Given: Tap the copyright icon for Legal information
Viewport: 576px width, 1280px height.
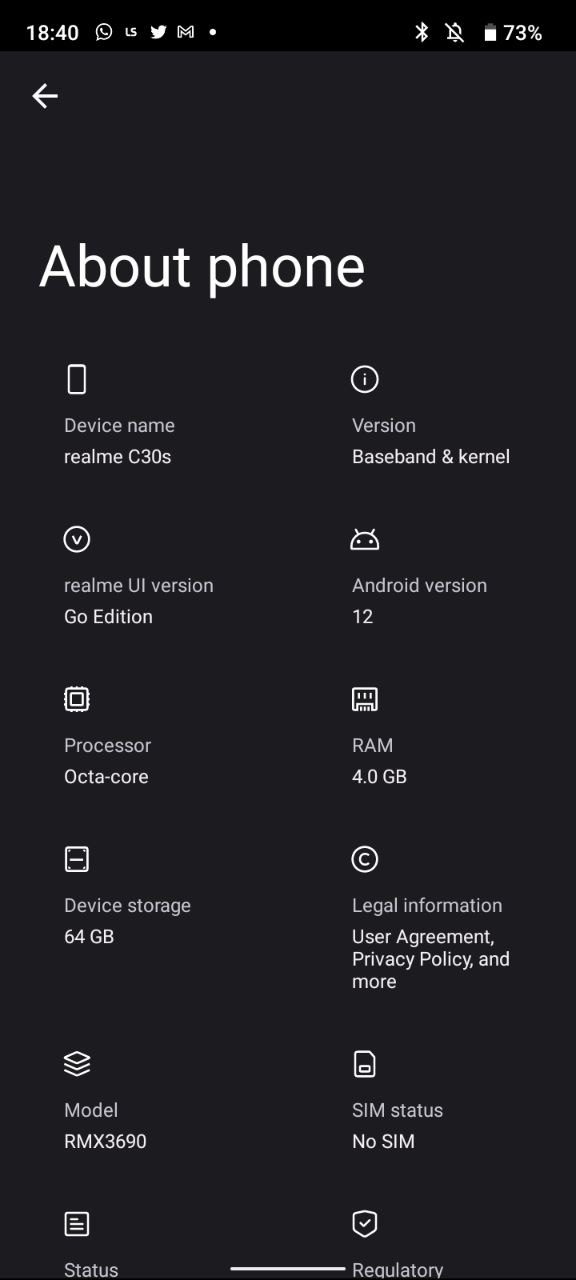Looking at the screenshot, I should pos(365,859).
